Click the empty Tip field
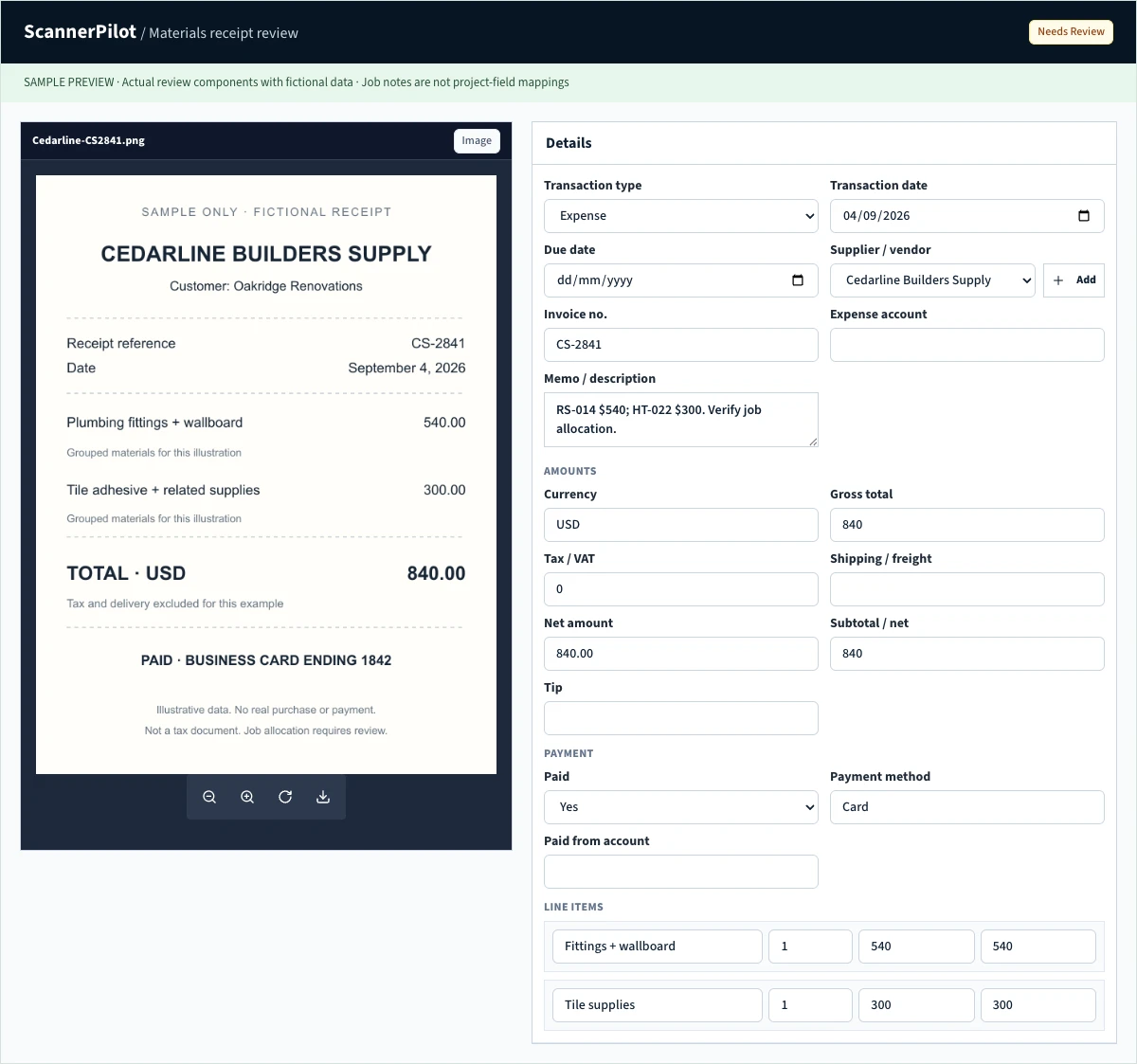1137x1064 pixels. pyautogui.click(x=681, y=718)
